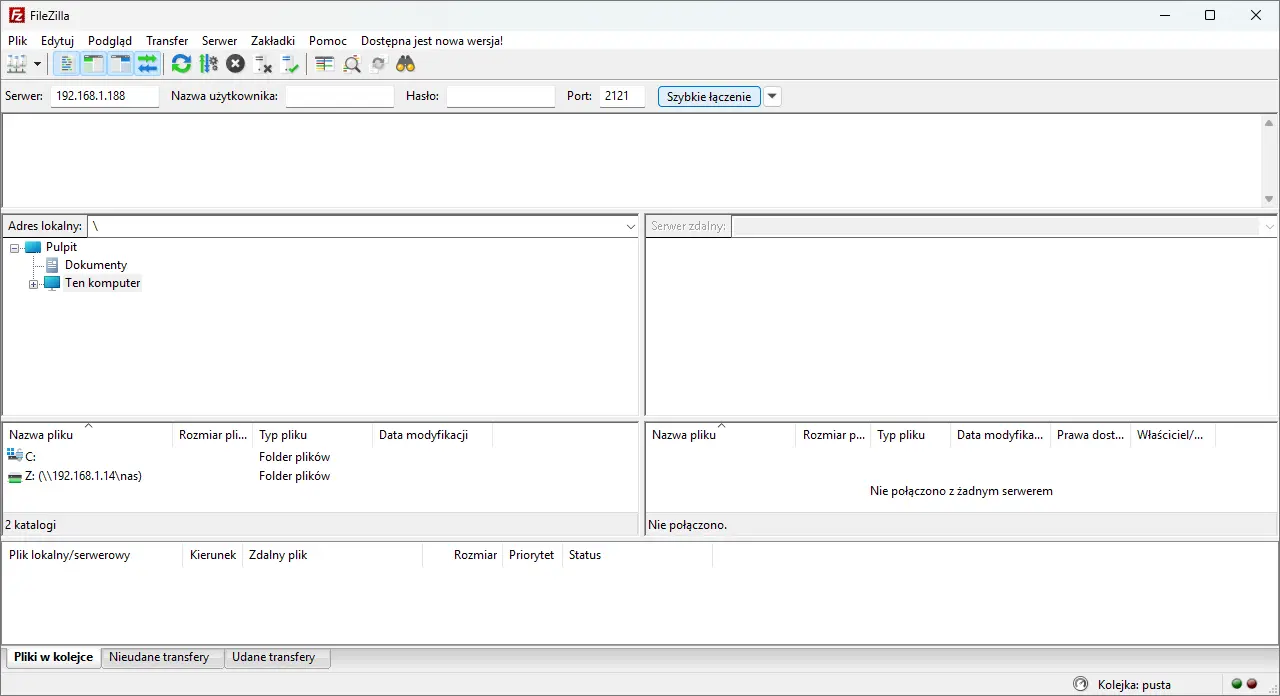This screenshot has width=1280, height=696.
Task: Click the red activity indicator light
Action: (1252, 684)
